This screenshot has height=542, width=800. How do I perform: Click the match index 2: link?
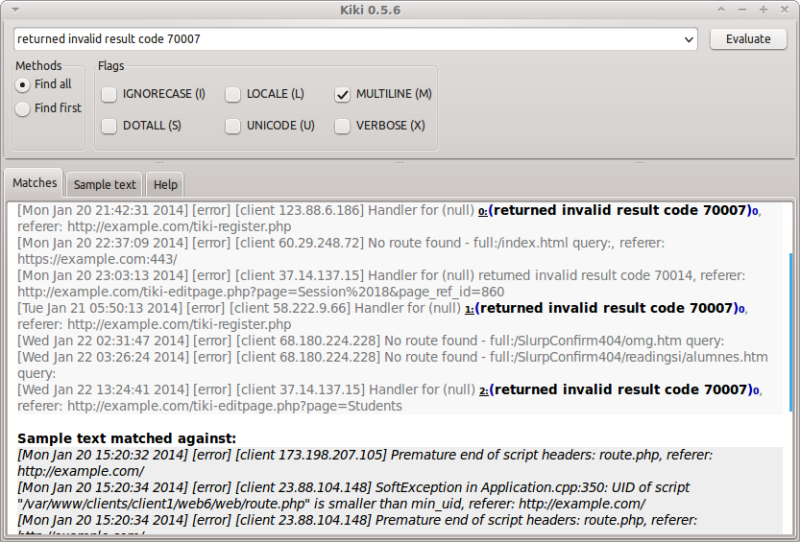482,391
